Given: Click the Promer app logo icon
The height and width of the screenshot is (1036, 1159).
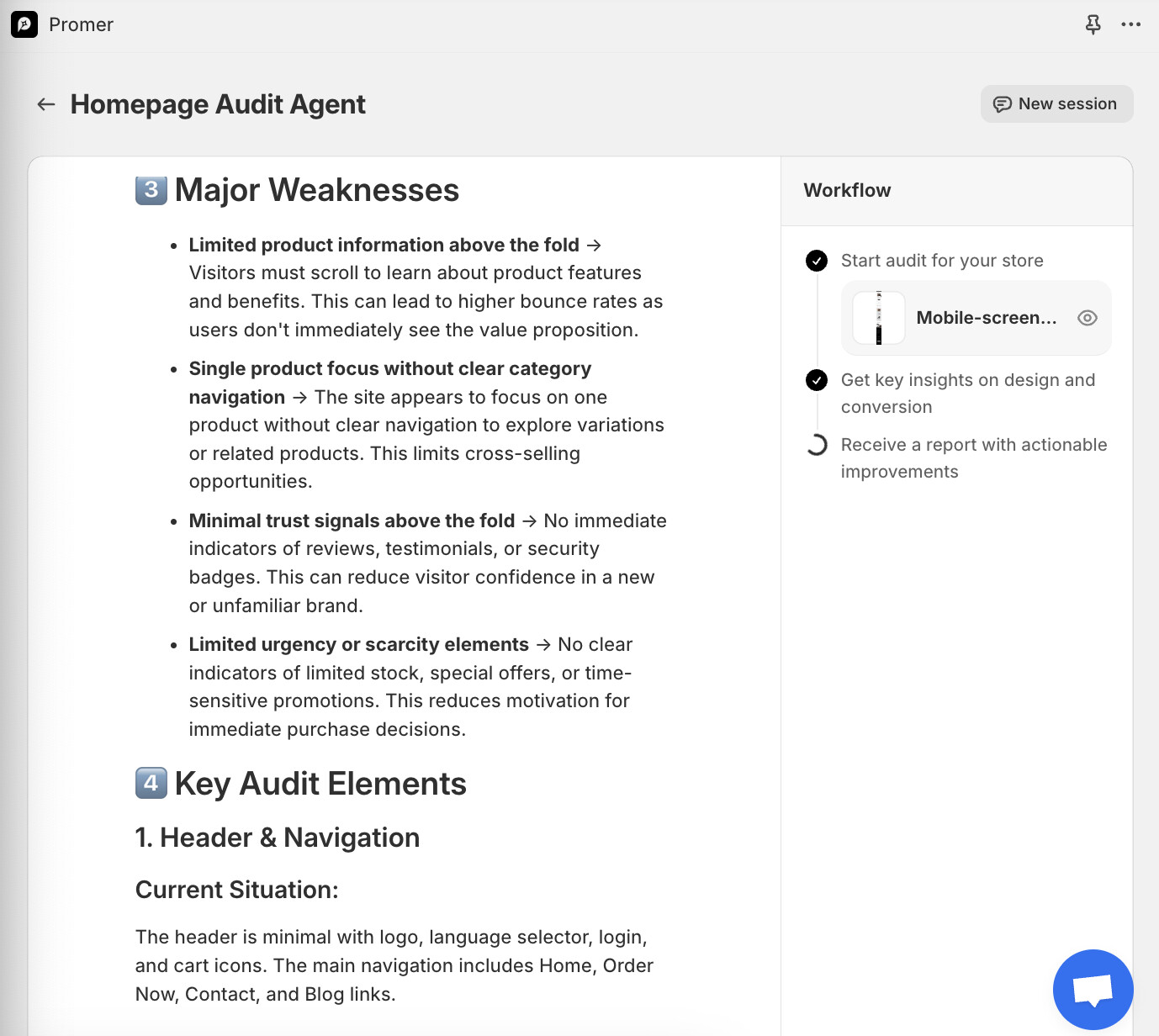Looking at the screenshot, I should 24,24.
